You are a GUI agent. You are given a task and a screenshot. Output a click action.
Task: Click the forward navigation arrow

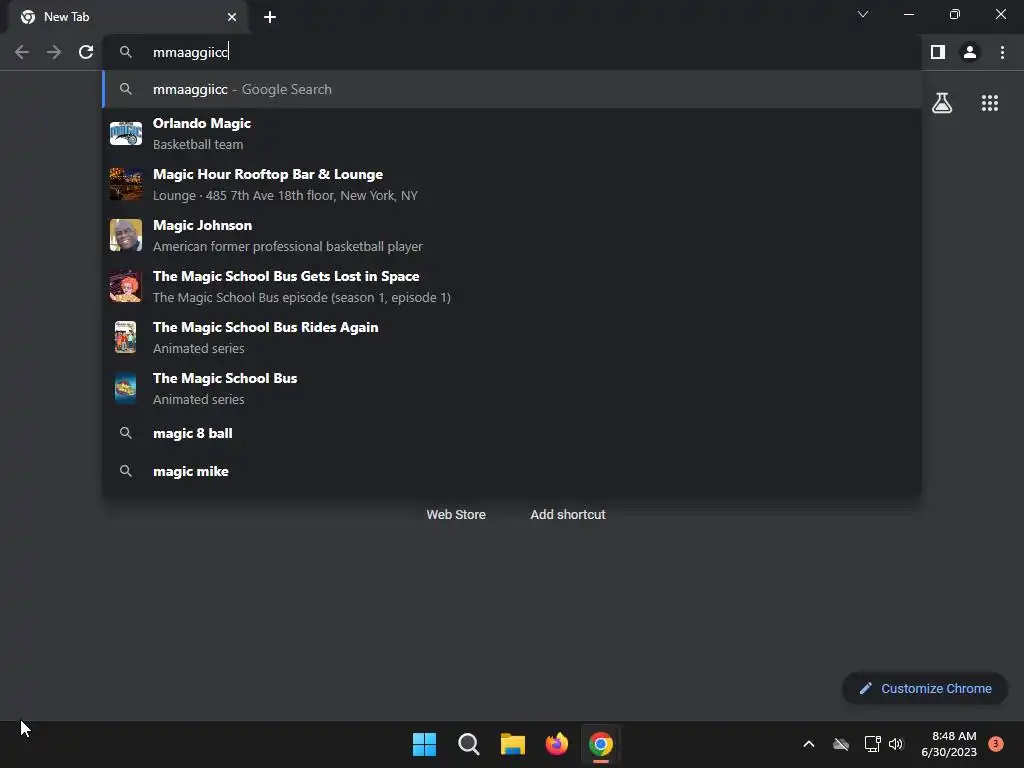(54, 52)
